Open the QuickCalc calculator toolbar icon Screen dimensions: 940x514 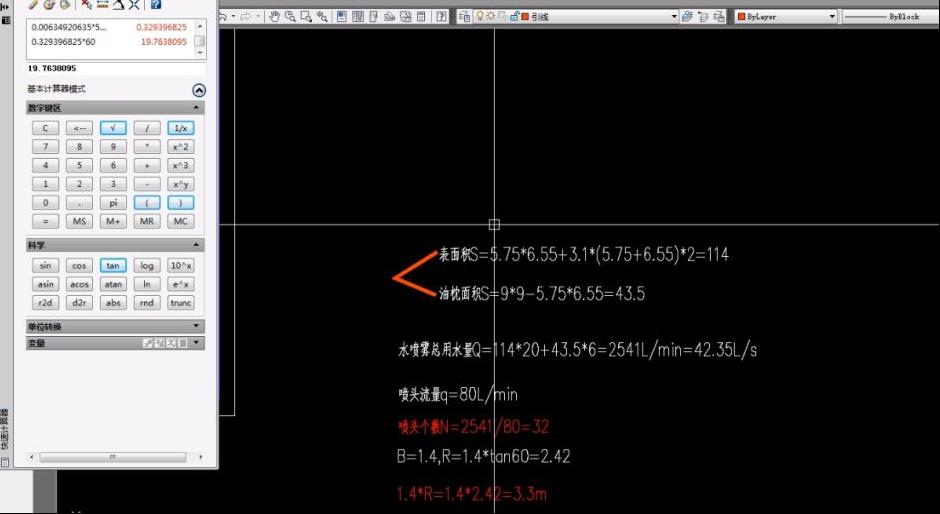(x=421, y=17)
